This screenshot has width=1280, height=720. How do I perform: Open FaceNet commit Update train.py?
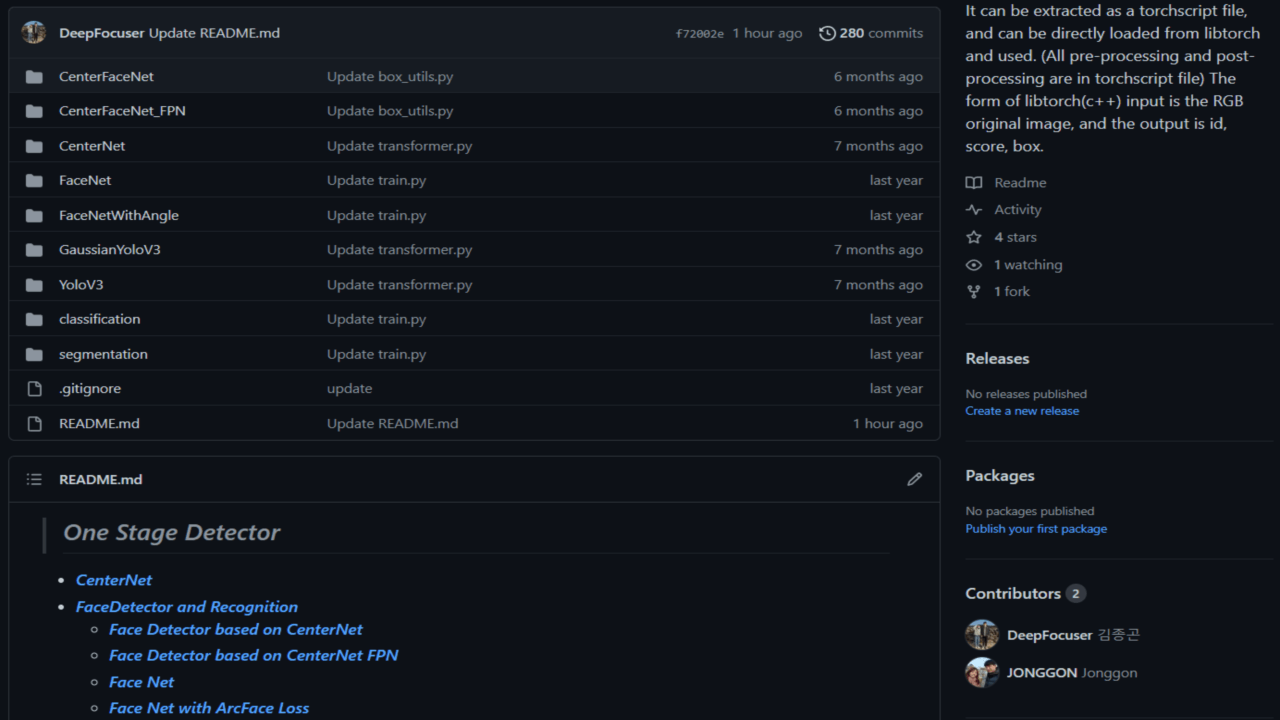point(376,181)
